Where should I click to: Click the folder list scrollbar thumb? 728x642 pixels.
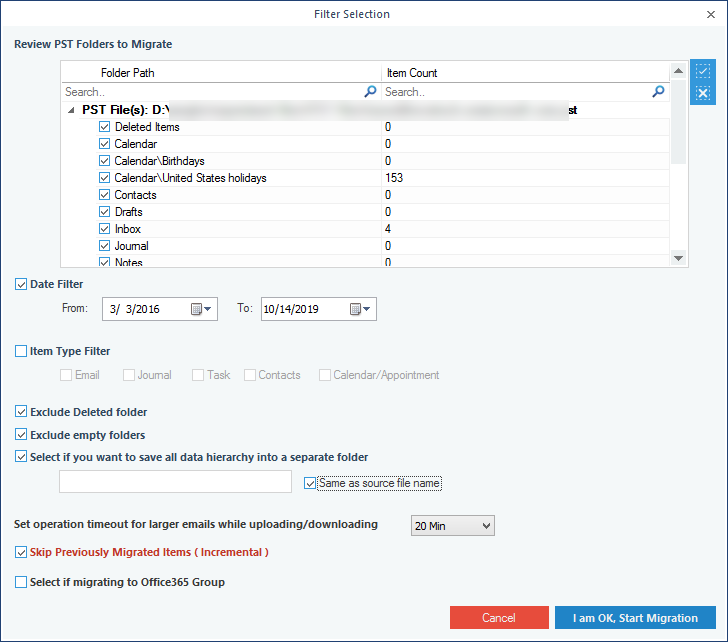[x=678, y=122]
